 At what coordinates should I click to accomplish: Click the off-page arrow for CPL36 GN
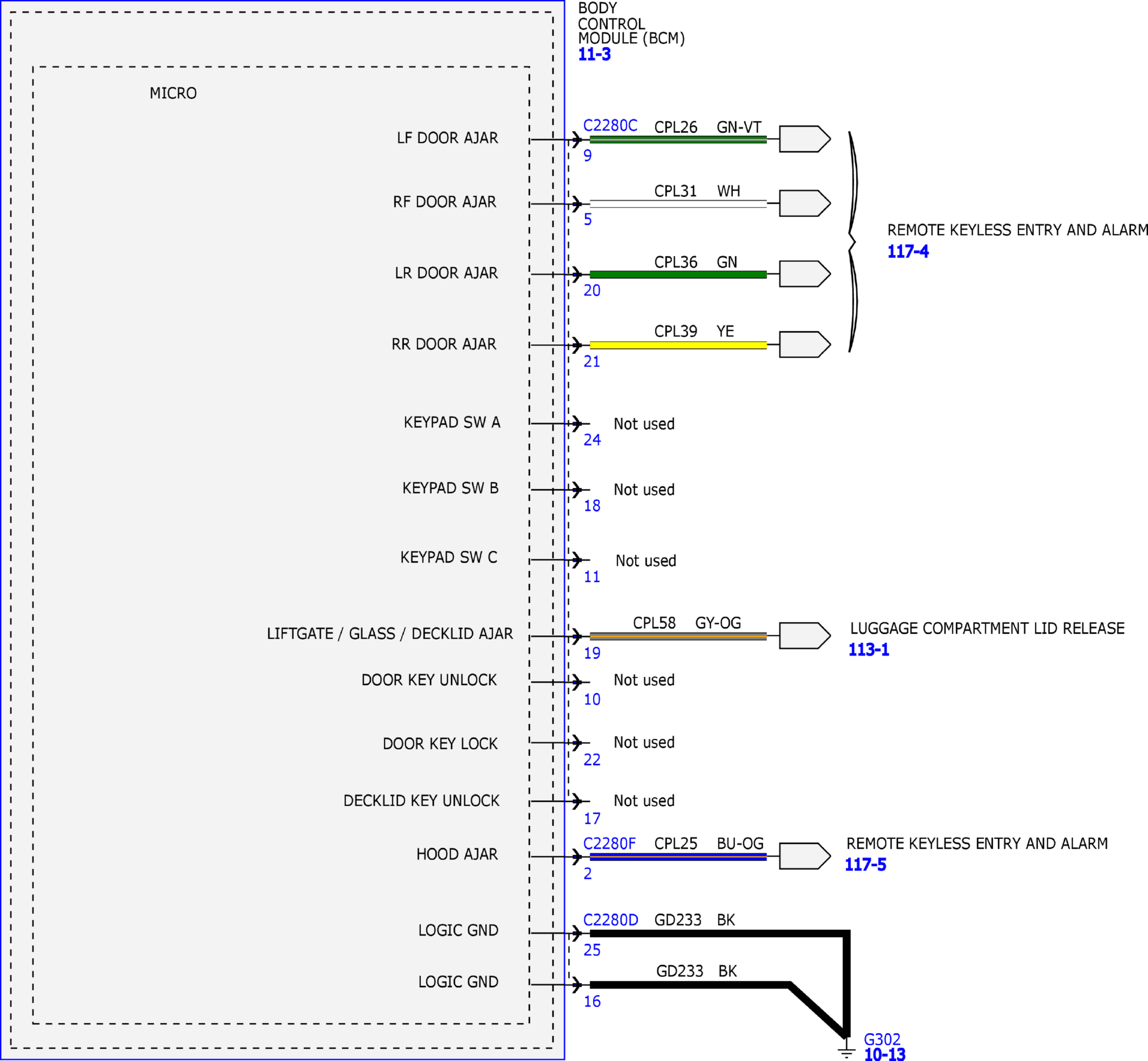pos(805,274)
